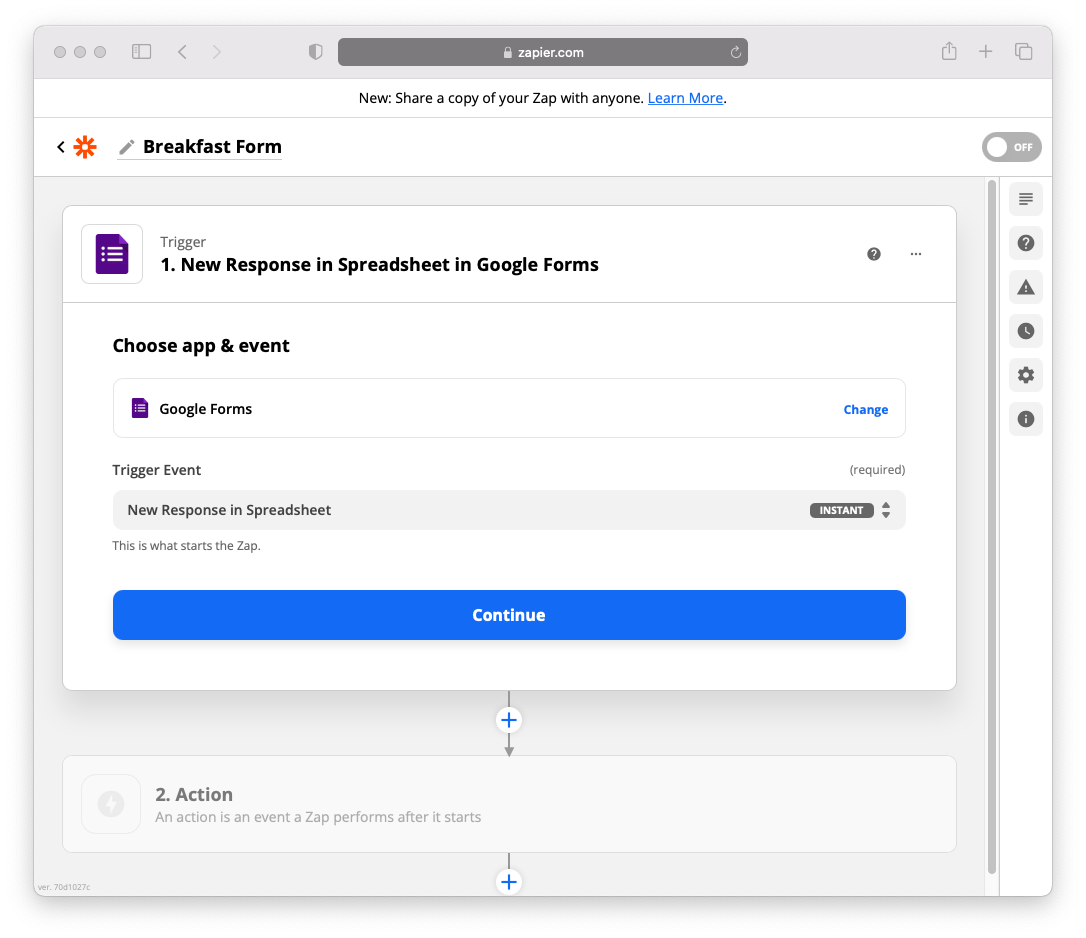Click the large Google Forms trigger icon
1086x938 pixels.
[112, 254]
